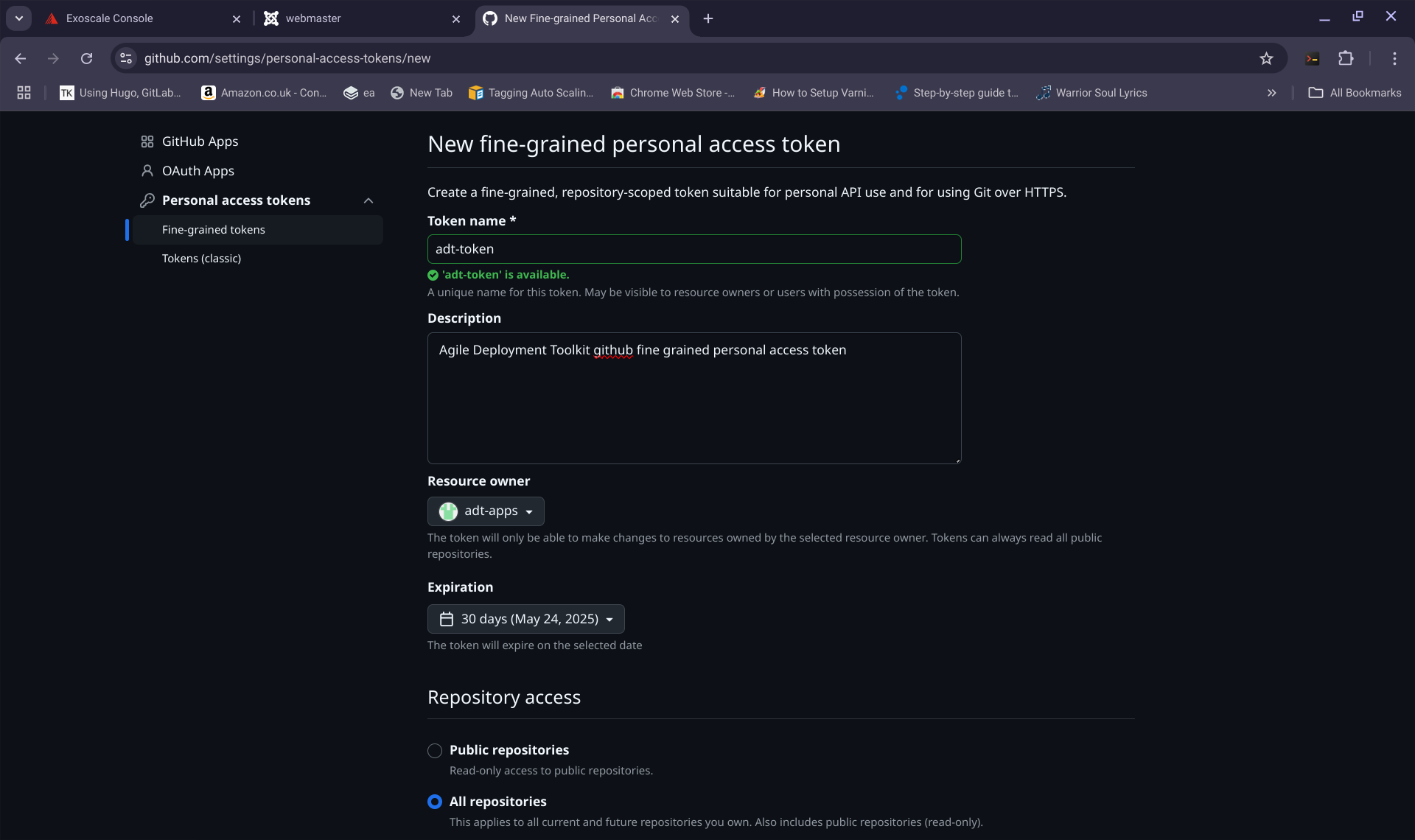The height and width of the screenshot is (840, 1415).
Task: Close the webmaster tab
Action: pos(456,19)
